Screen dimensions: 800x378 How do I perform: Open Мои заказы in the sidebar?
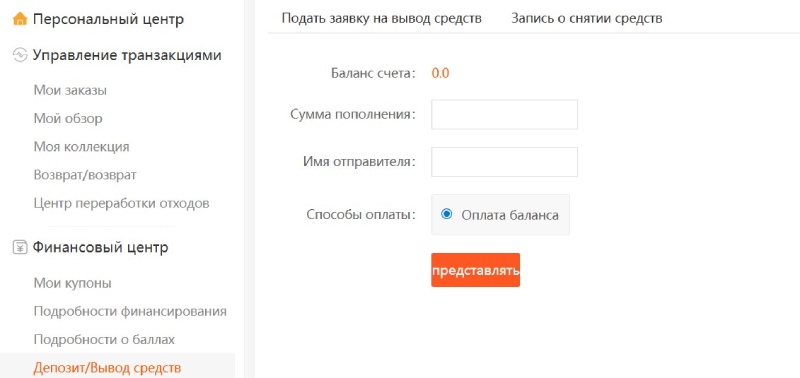(x=70, y=91)
